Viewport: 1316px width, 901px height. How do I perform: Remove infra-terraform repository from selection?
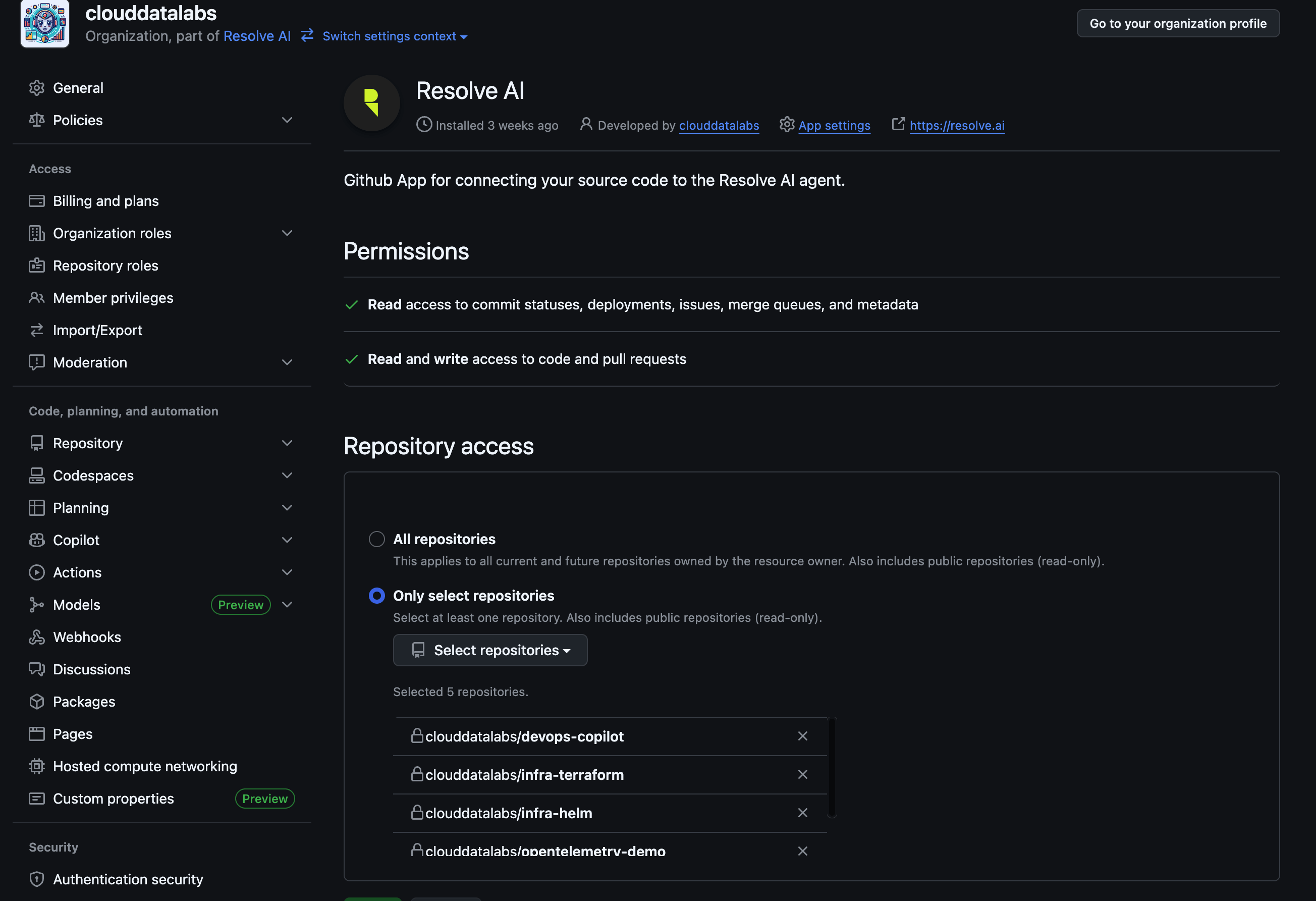802,775
